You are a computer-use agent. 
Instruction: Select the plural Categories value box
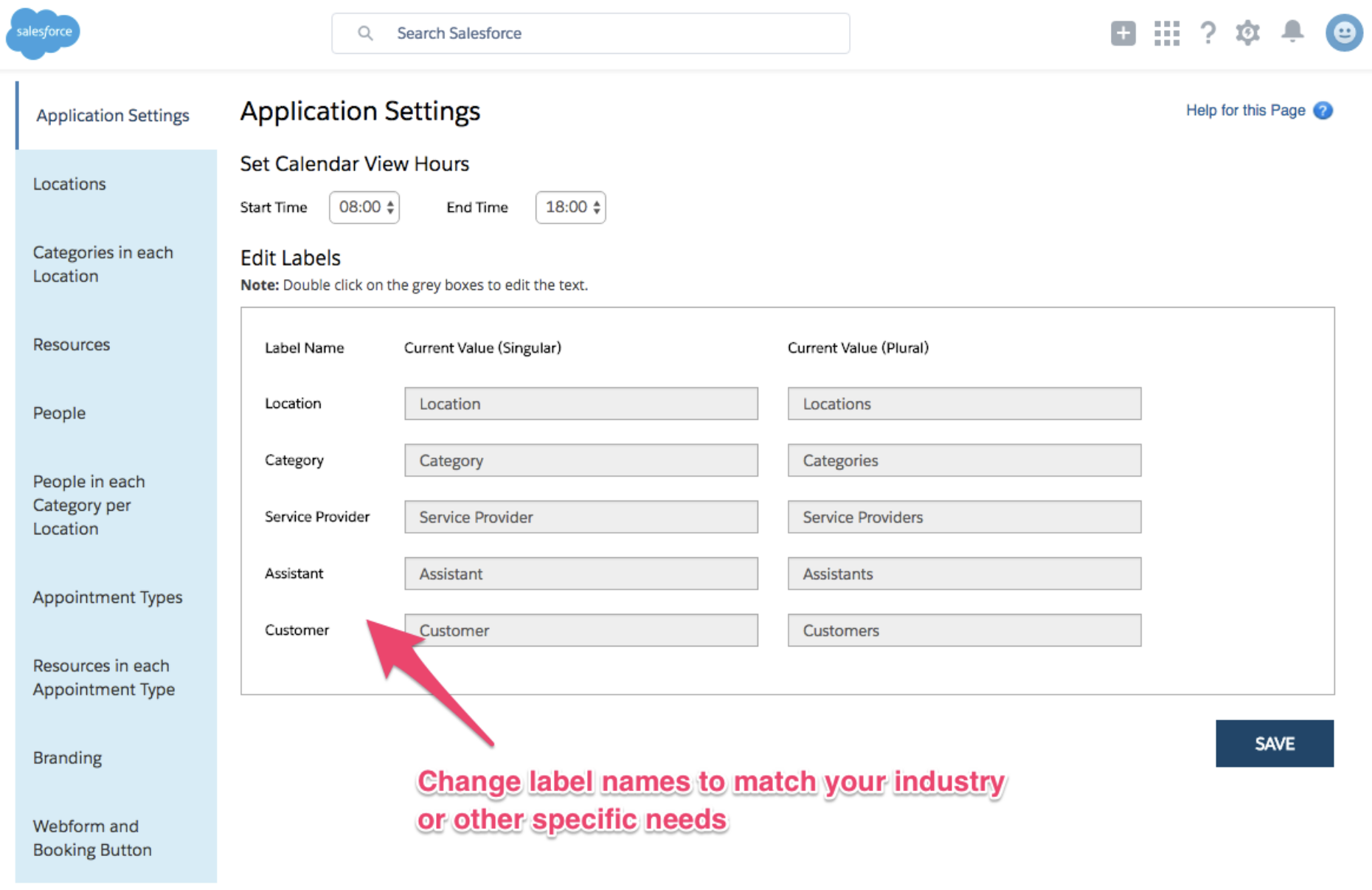(964, 460)
